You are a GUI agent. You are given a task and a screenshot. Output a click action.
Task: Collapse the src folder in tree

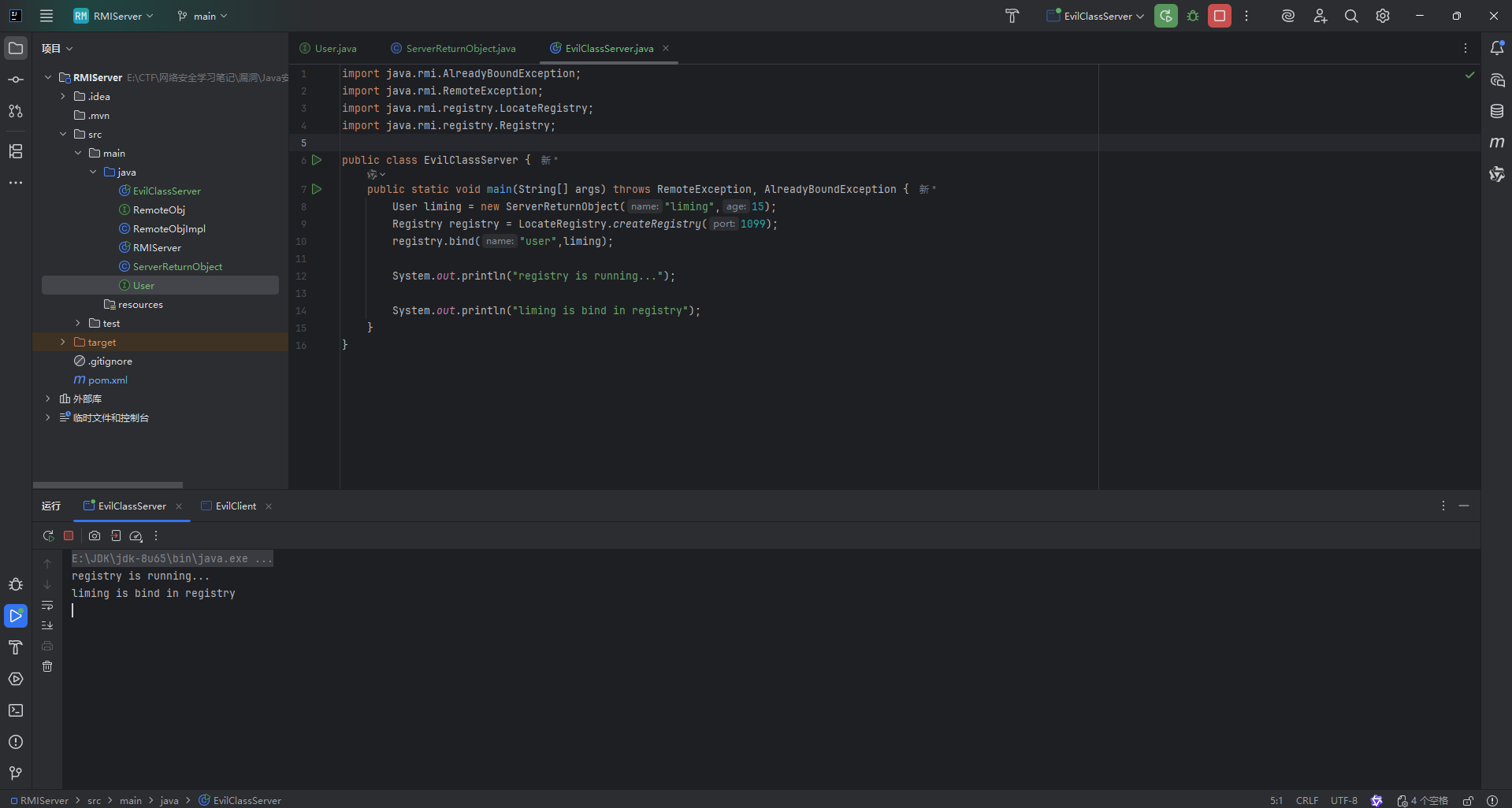tap(63, 135)
